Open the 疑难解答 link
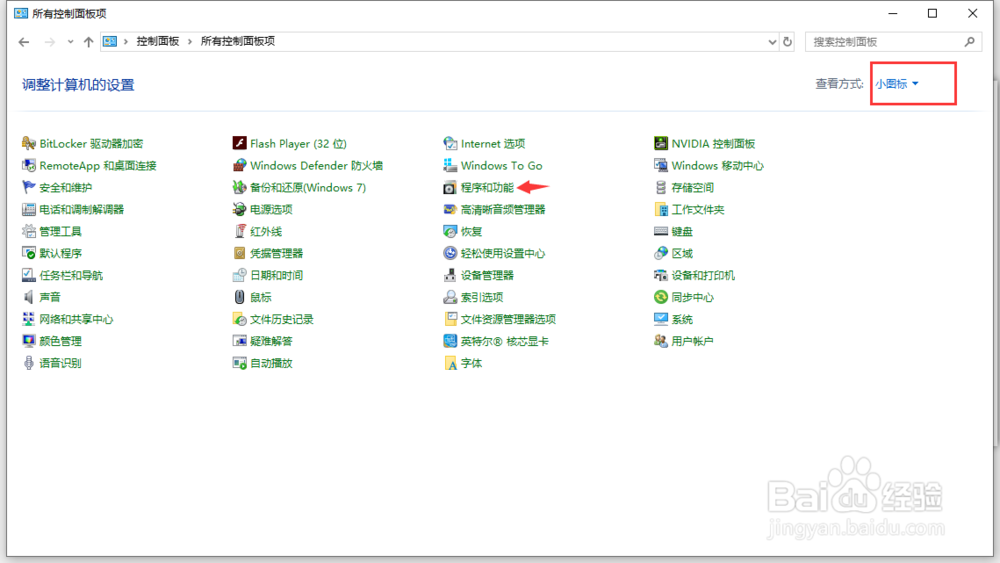Screen dimensions: 1000x563 [271, 341]
